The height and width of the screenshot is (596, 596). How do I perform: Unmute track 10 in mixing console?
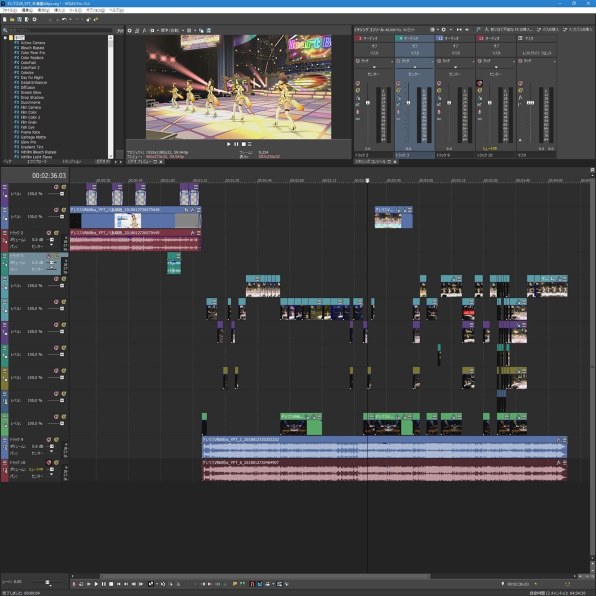click(x=480, y=83)
